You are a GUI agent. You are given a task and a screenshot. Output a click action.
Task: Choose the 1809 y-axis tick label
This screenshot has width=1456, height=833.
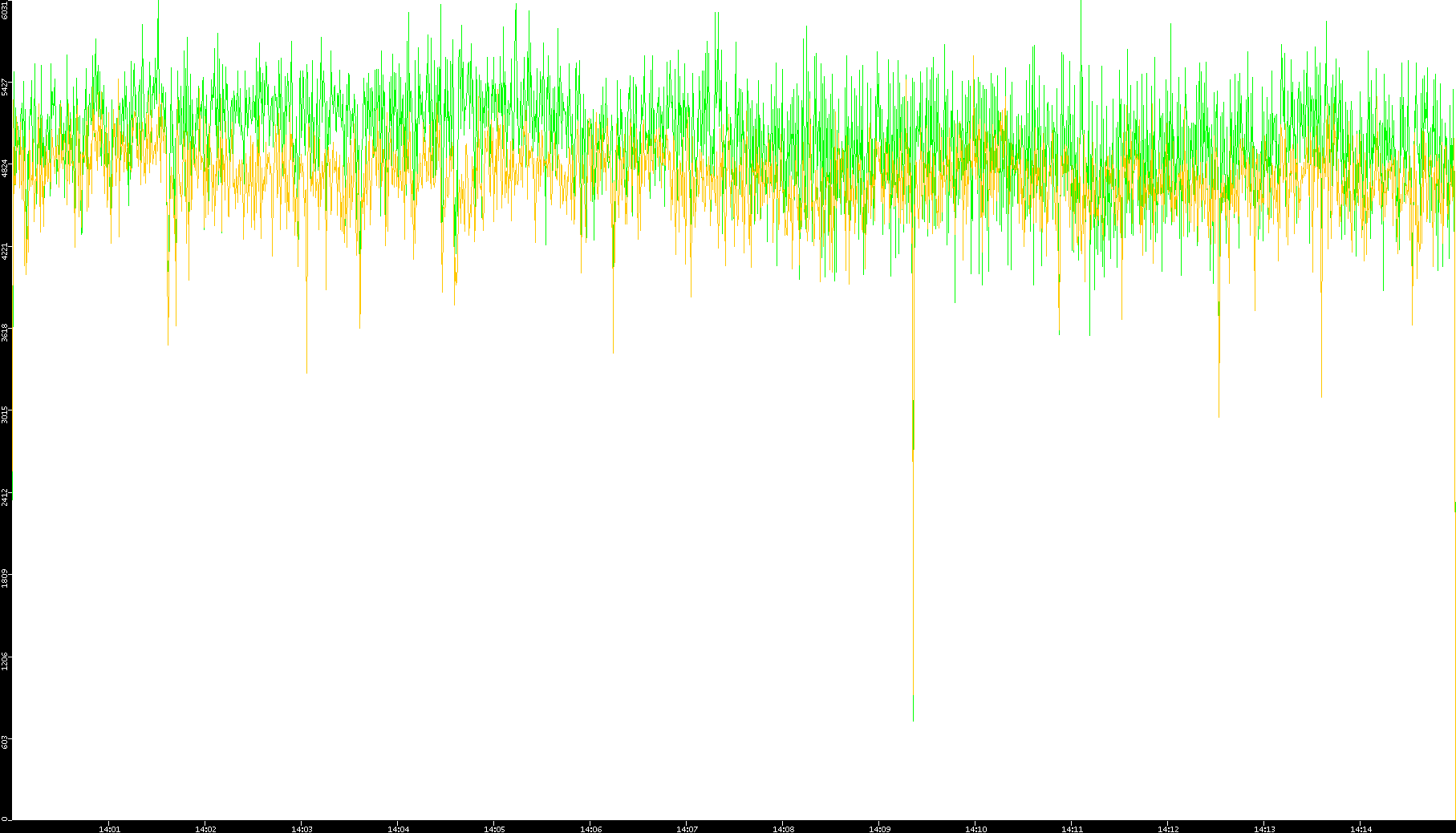tap(5, 580)
